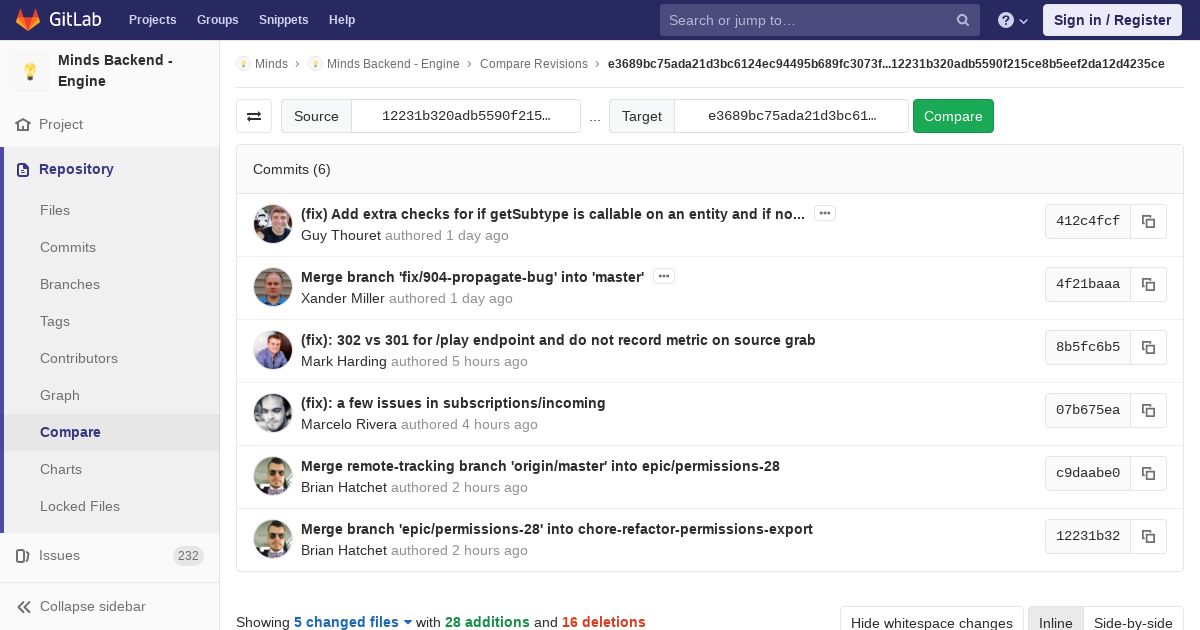Click Xander Miller's avatar
Image resolution: width=1200 pixels, height=630 pixels.
click(273, 287)
